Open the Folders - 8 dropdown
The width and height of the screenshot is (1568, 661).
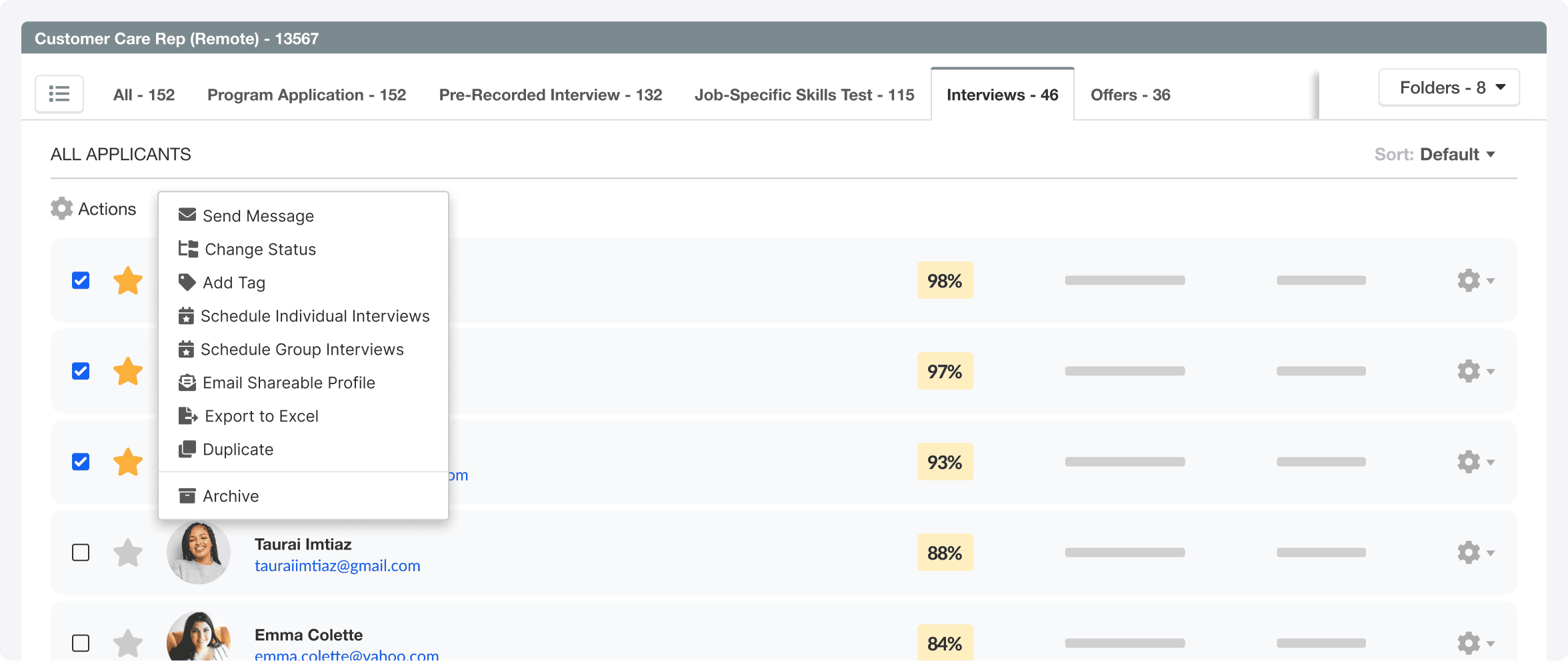point(1448,87)
